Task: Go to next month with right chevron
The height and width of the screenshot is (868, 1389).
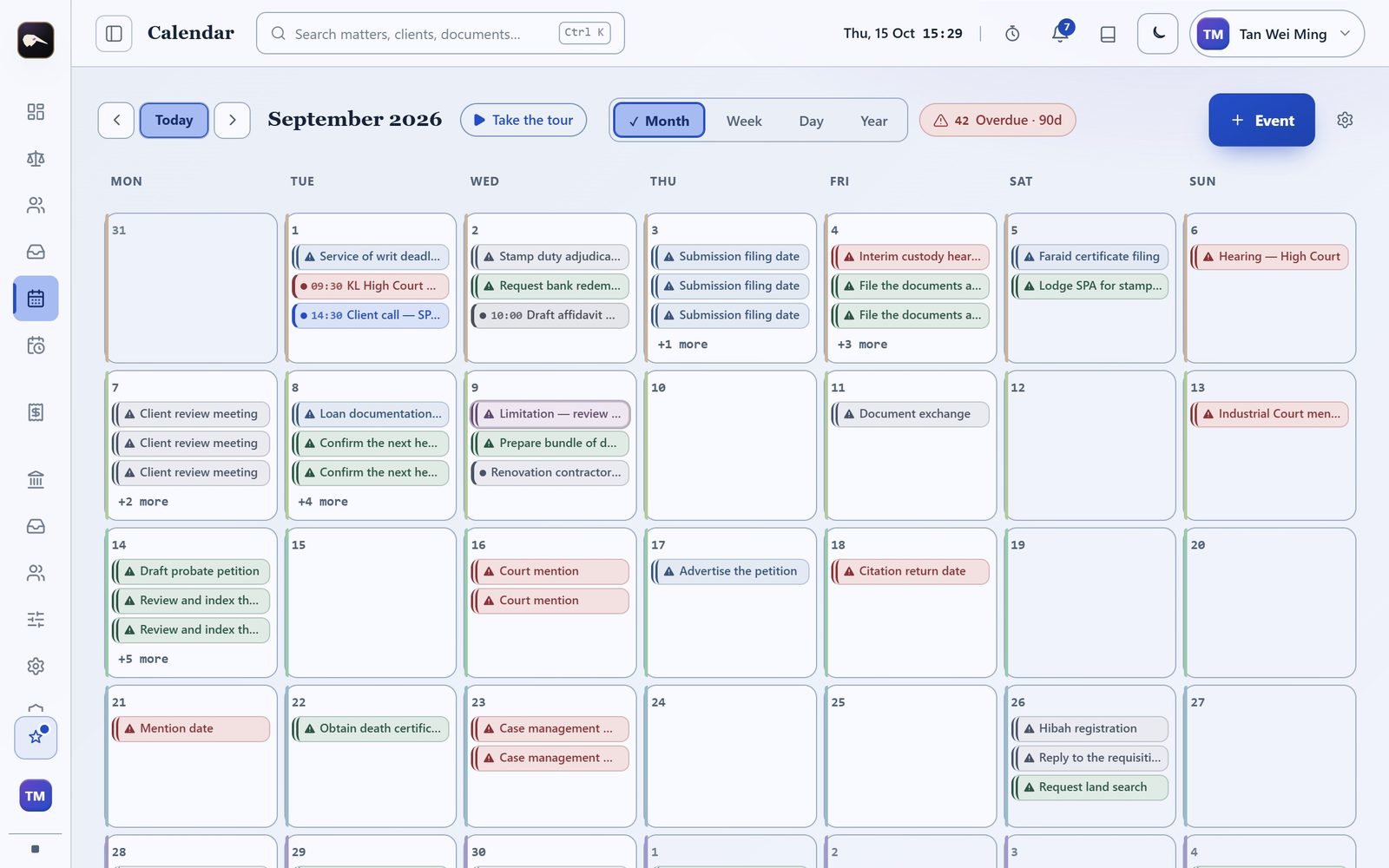Action: (x=233, y=121)
